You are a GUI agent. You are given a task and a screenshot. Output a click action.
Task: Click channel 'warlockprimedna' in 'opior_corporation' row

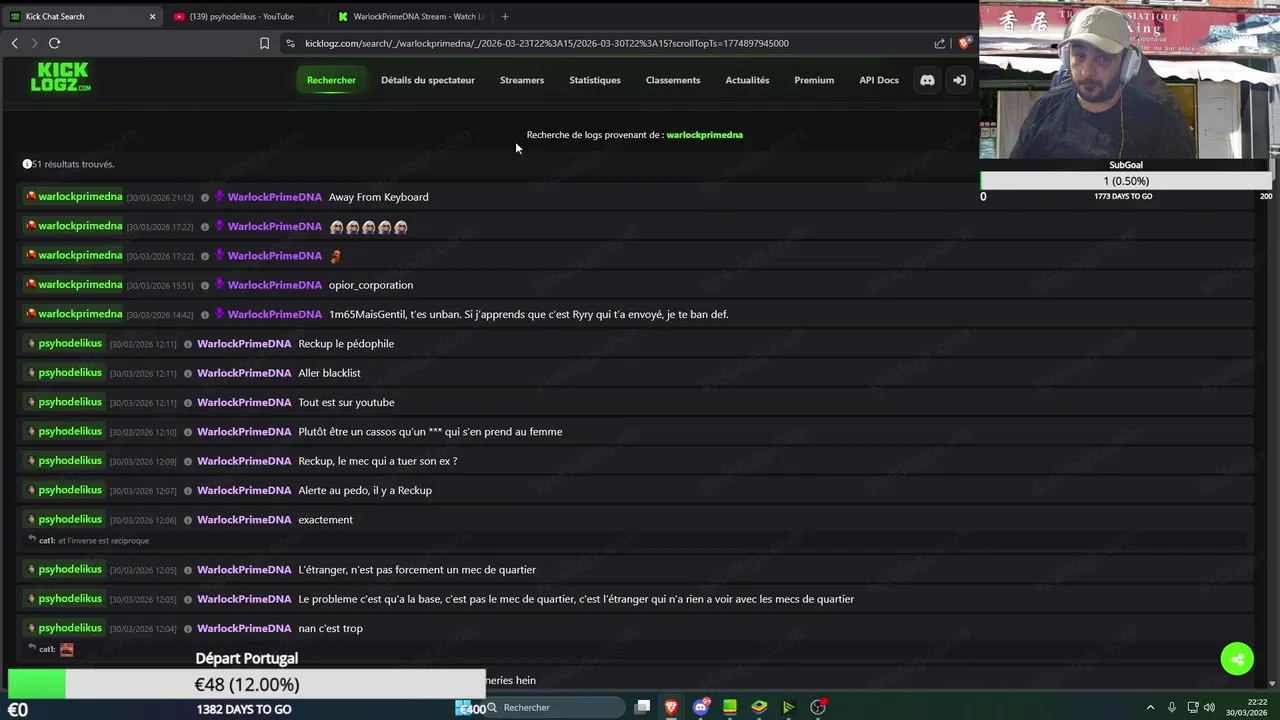(80, 285)
